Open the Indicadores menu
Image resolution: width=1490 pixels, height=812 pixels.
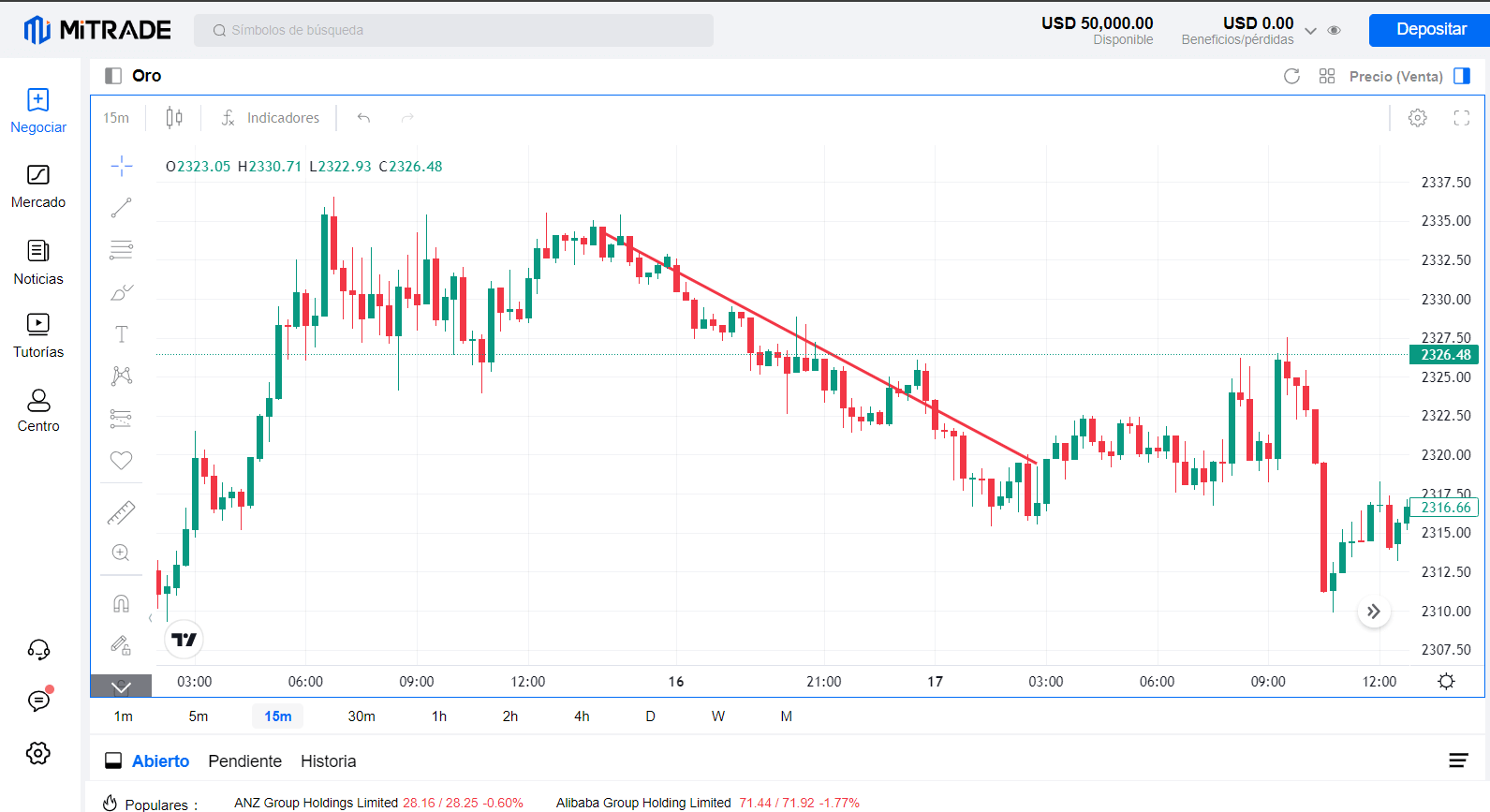271,118
